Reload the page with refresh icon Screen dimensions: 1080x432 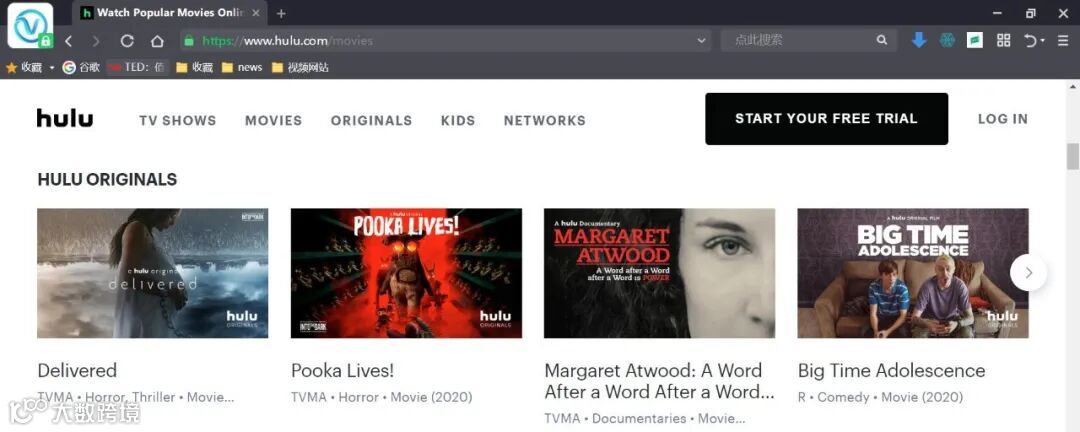pyautogui.click(x=127, y=41)
